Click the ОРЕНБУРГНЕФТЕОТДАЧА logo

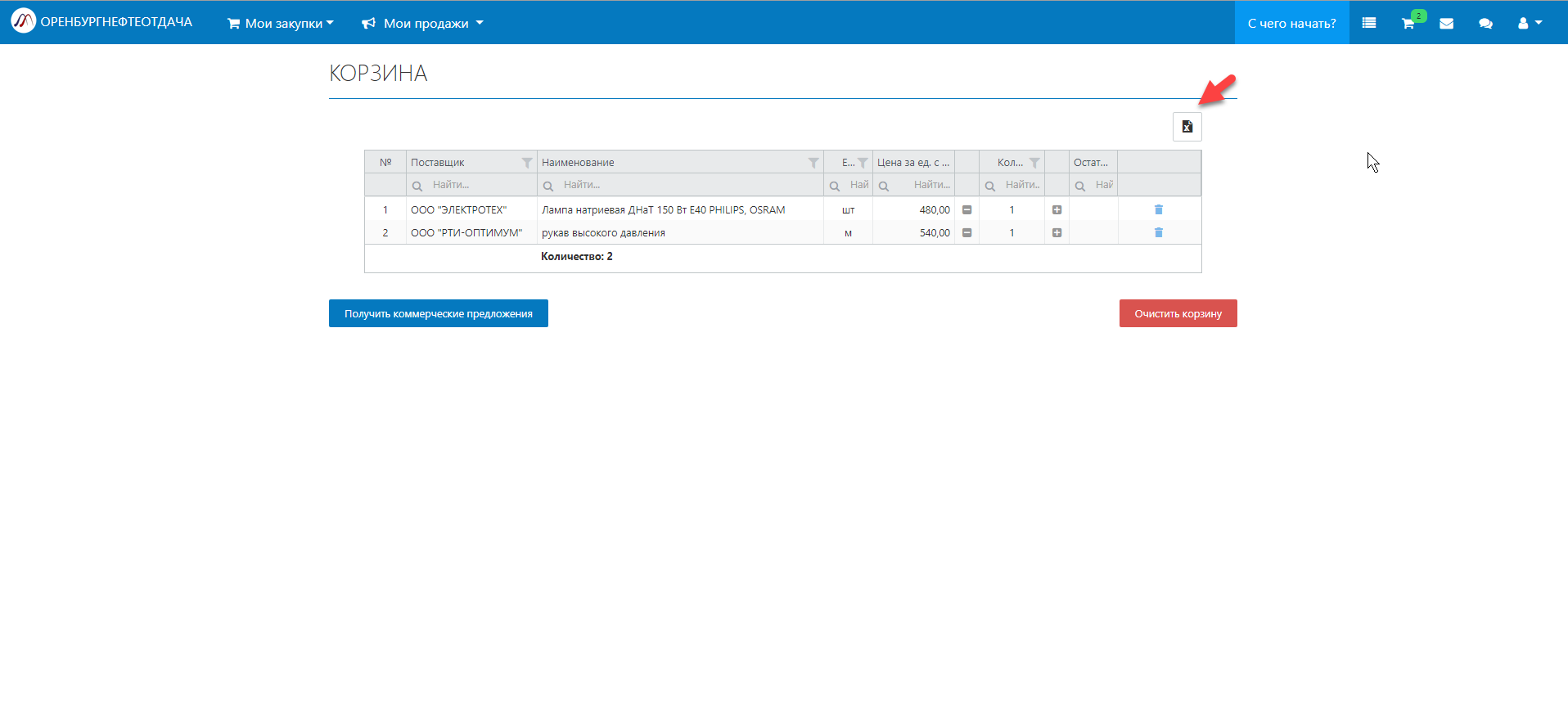pos(101,22)
